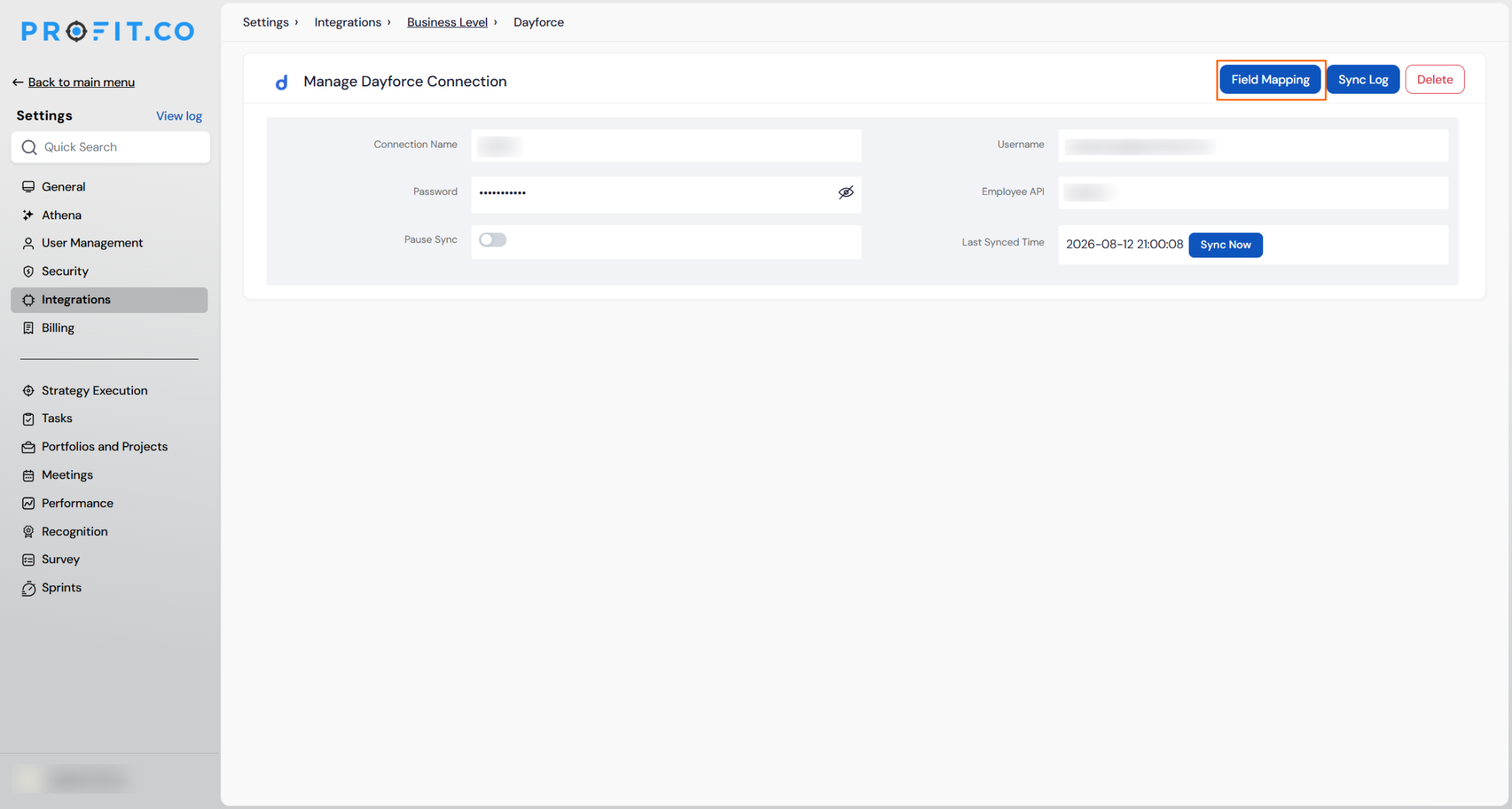1512x809 pixels.
Task: Click the User Management person icon
Action: pyautogui.click(x=28, y=243)
